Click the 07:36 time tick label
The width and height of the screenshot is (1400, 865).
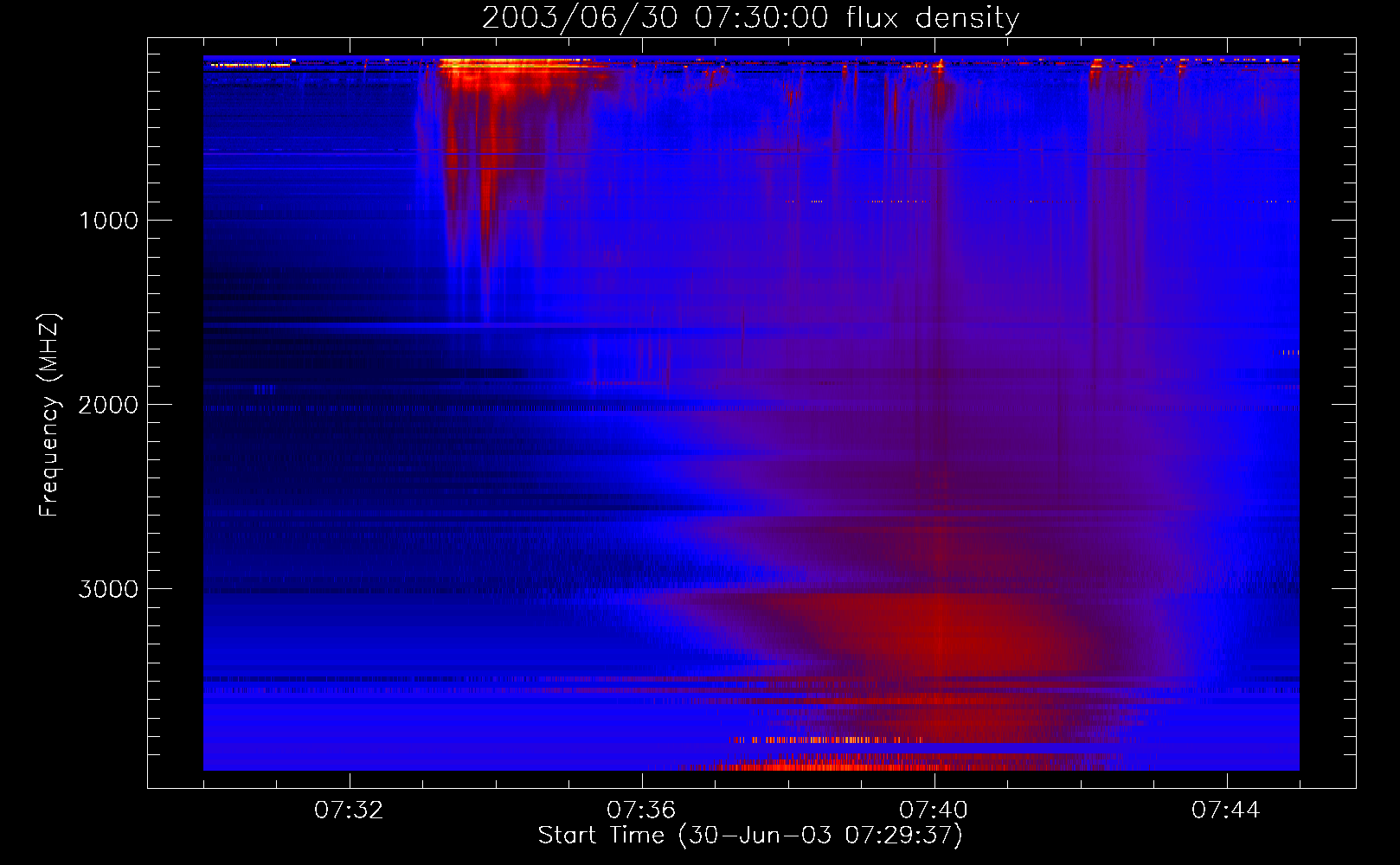tap(641, 811)
